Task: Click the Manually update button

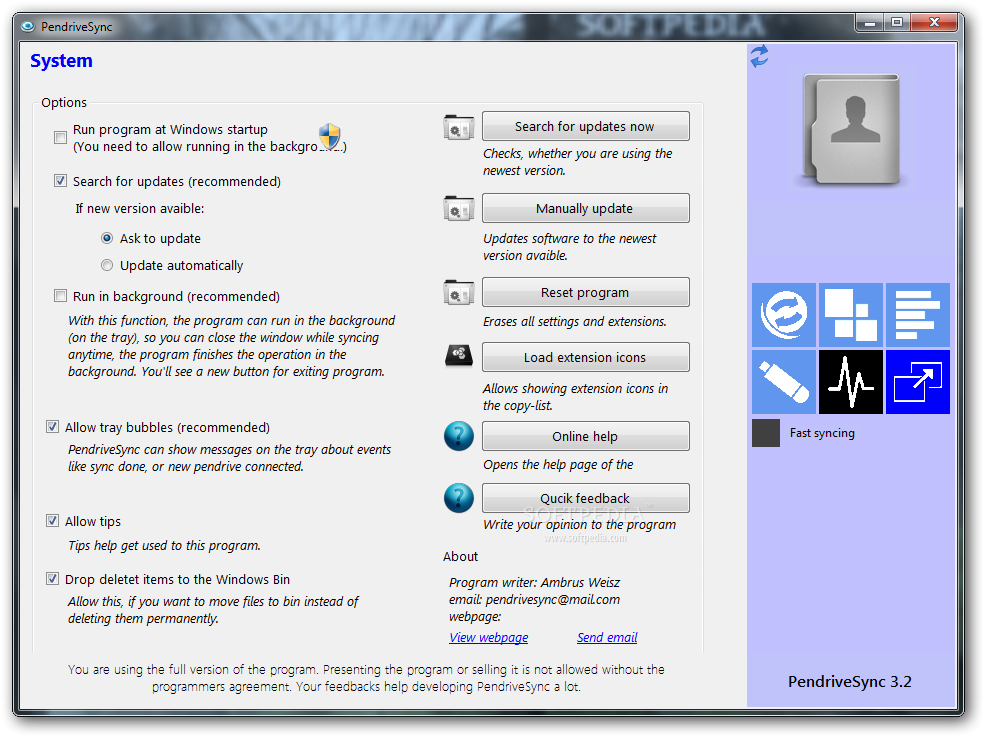Action: click(585, 208)
